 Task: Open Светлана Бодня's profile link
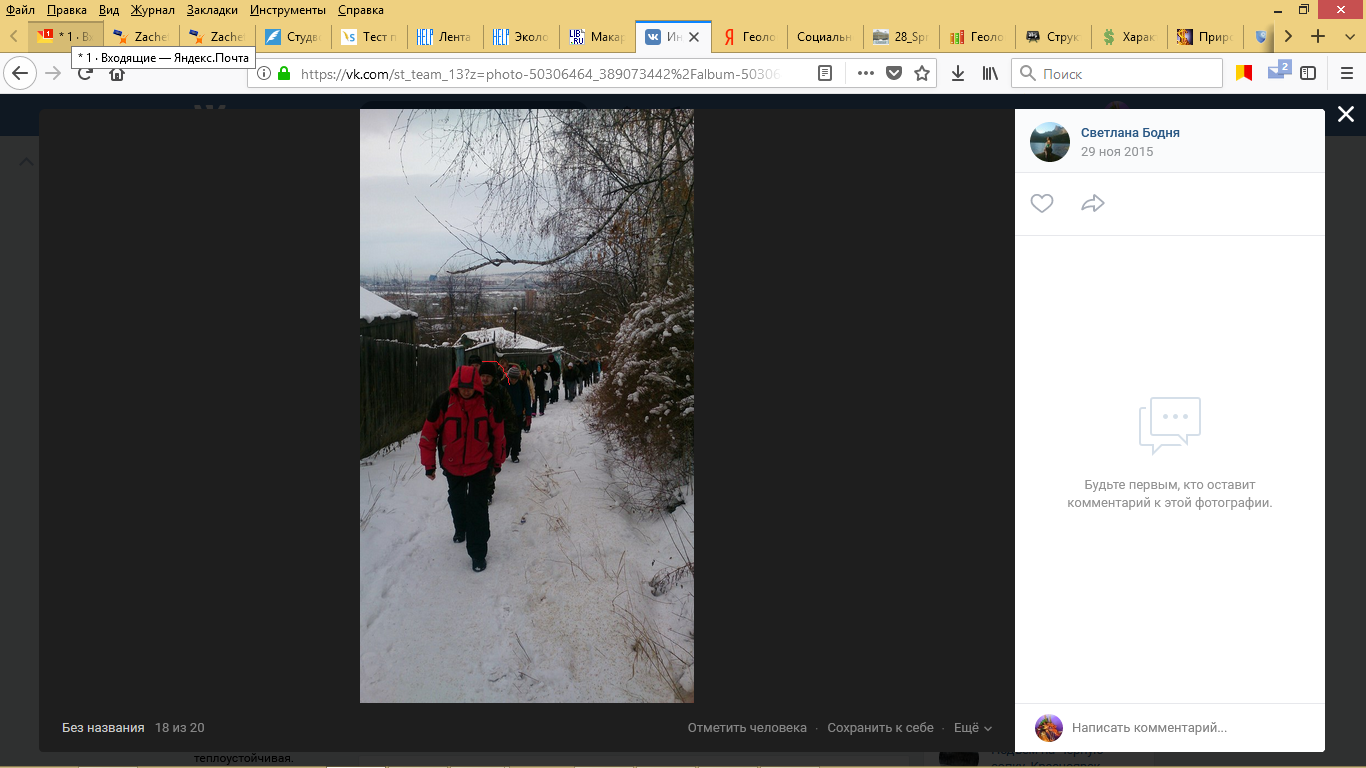[1130, 133]
